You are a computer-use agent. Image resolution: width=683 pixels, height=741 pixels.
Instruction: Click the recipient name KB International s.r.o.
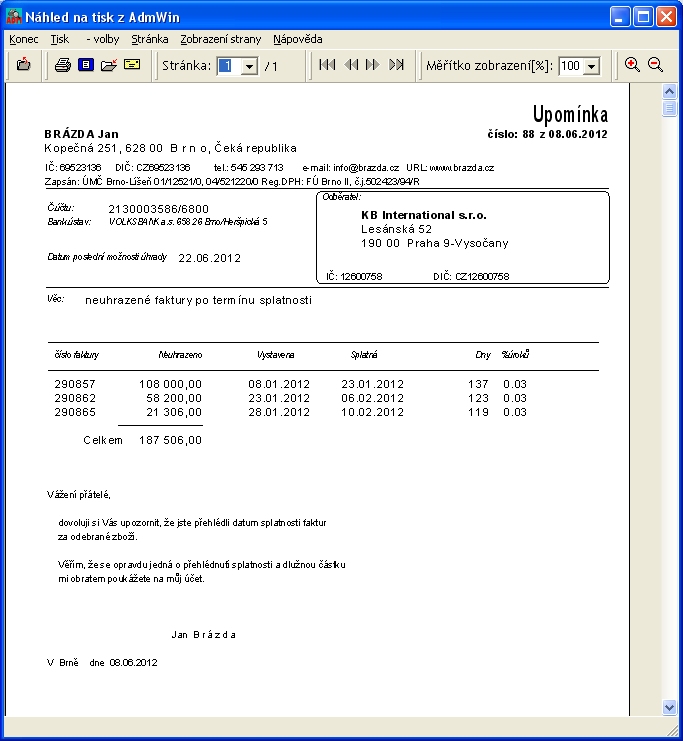point(424,215)
